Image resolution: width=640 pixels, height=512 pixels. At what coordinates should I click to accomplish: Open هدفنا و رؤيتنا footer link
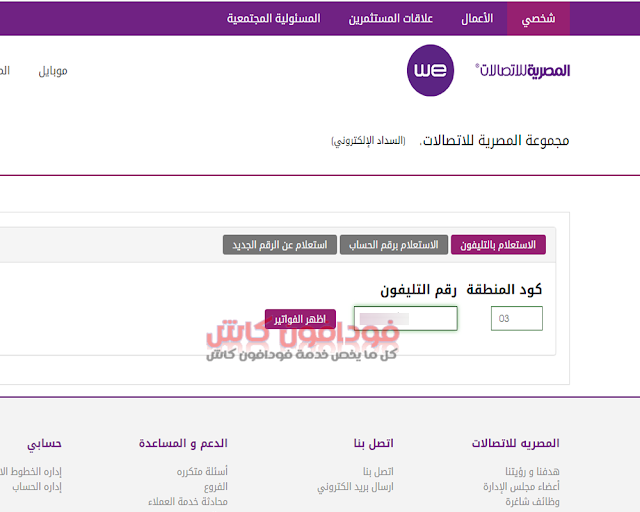point(532,472)
